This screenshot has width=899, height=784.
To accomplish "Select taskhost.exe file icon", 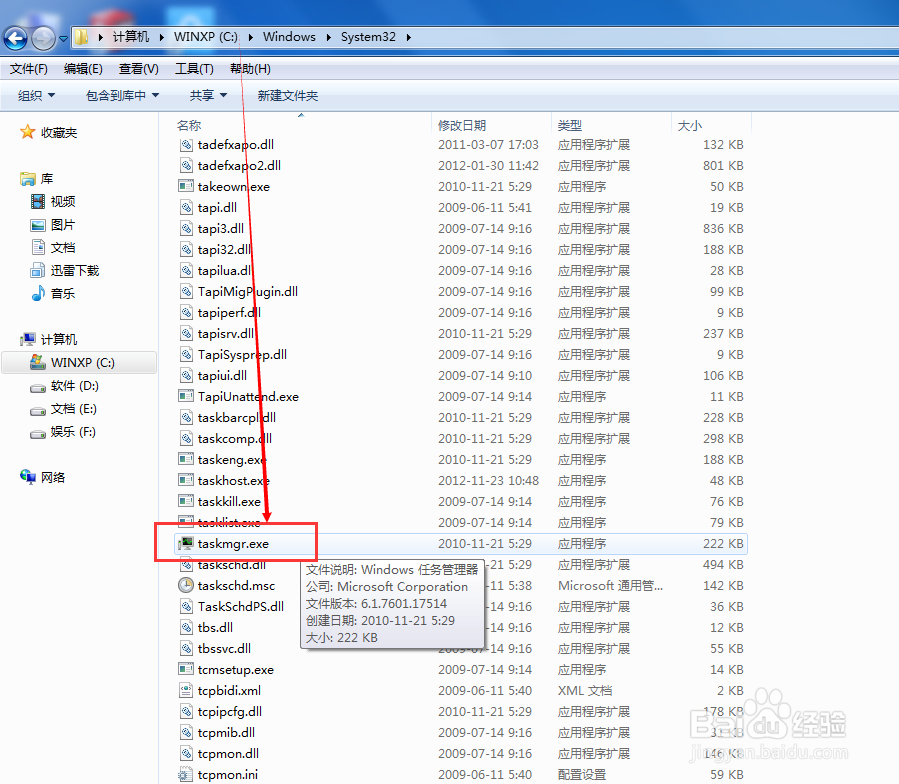I will pyautogui.click(x=186, y=481).
